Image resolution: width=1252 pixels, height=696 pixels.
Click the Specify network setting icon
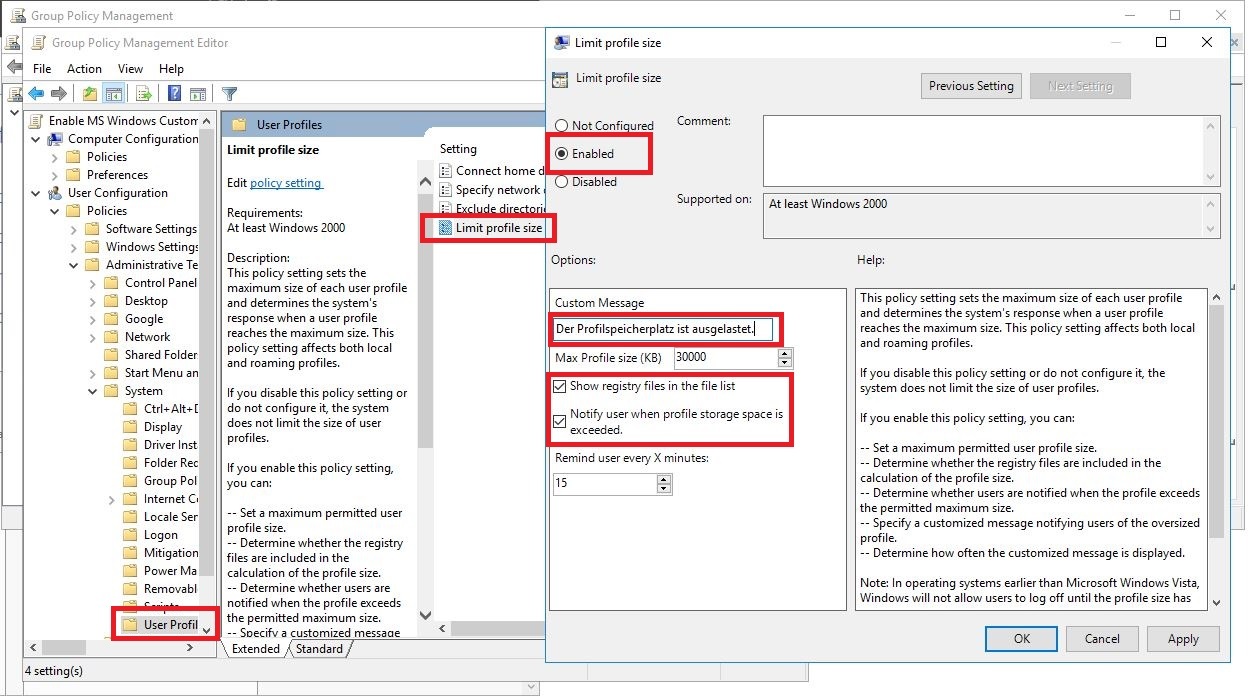(446, 190)
